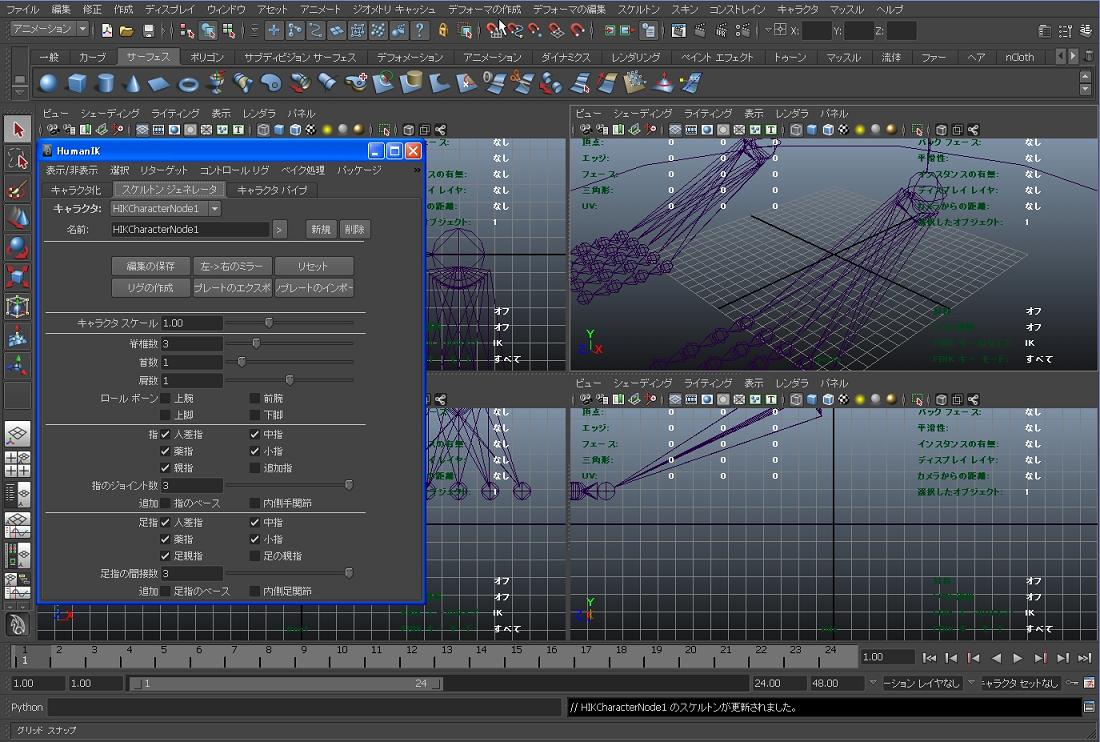Select the arrow Select tool in the toolbox
Image resolution: width=1100 pixels, height=742 pixels.
click(17, 129)
